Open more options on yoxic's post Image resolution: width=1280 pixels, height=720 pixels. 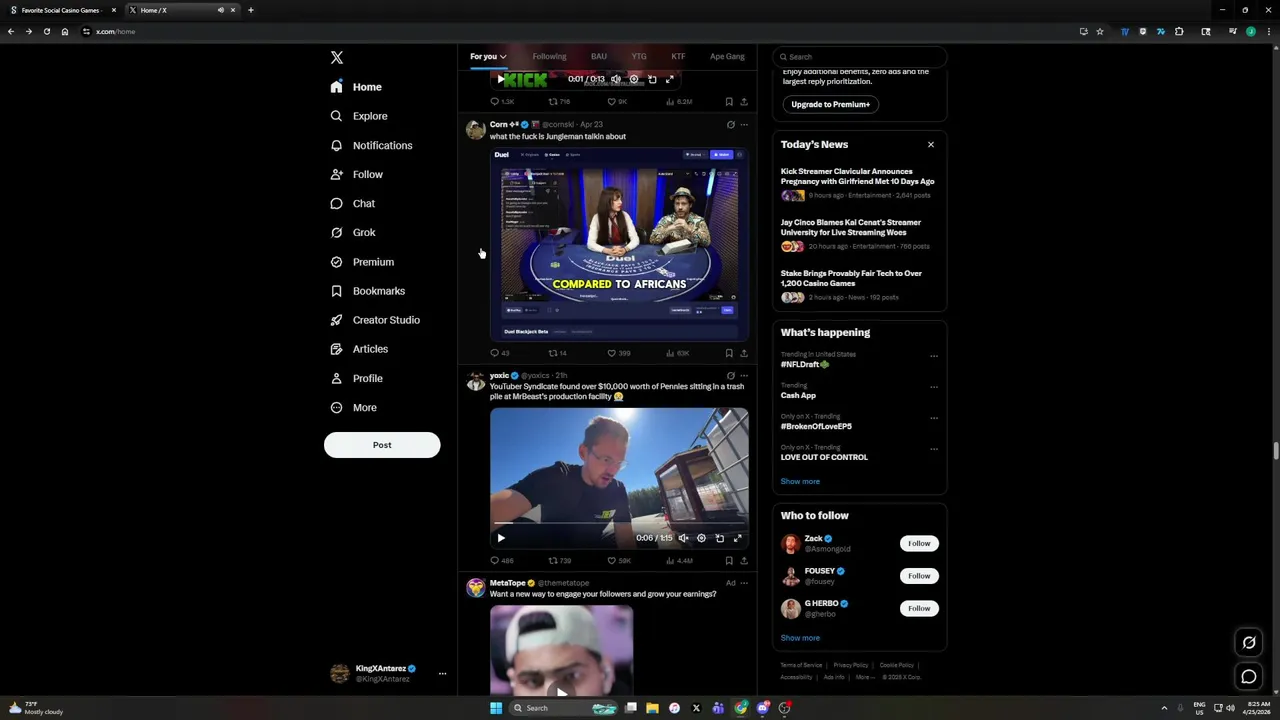[743, 376]
